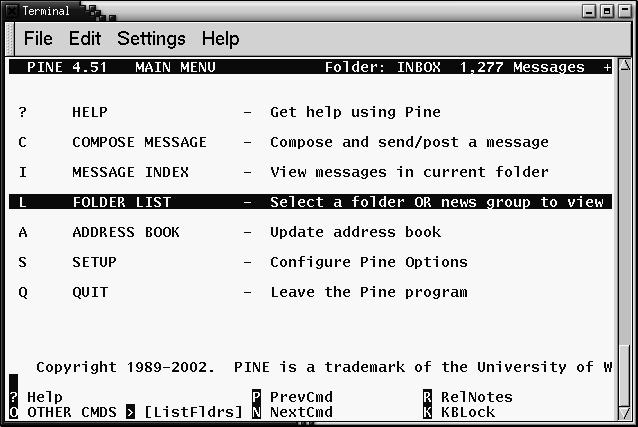Click the > key label before ListFldrs
638x427 pixels.
pos(130,412)
